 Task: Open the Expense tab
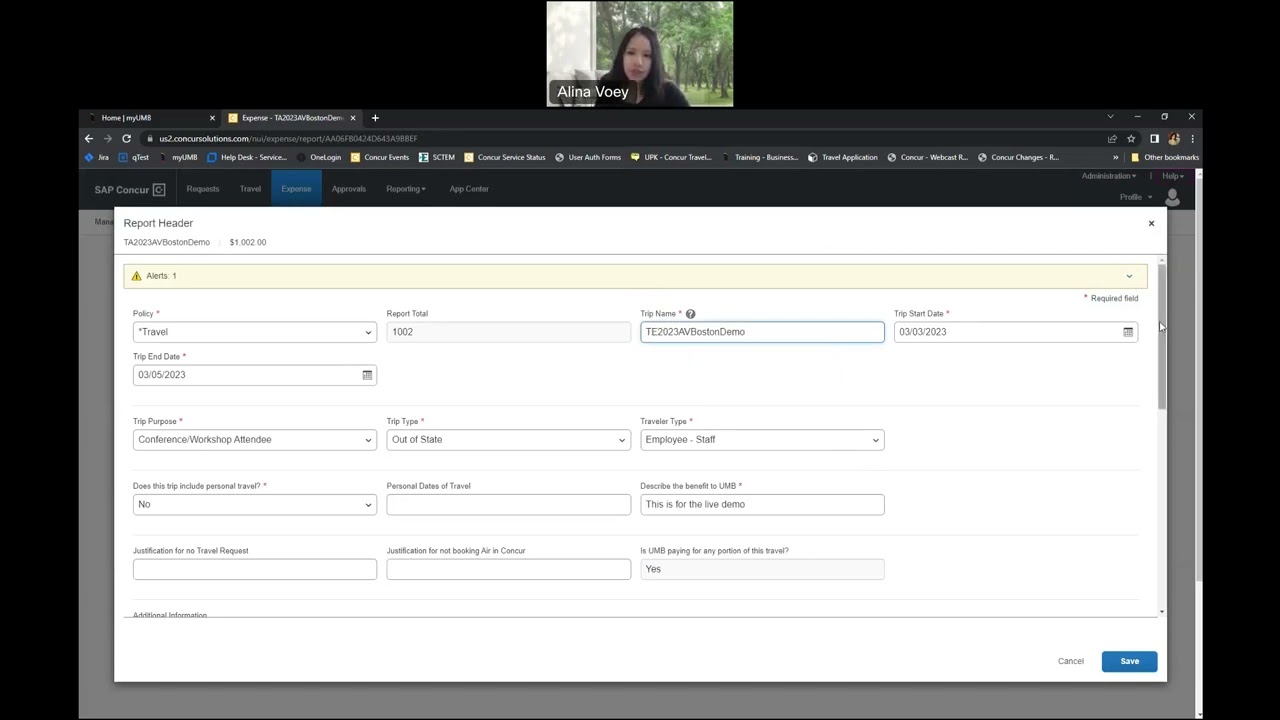click(x=296, y=189)
